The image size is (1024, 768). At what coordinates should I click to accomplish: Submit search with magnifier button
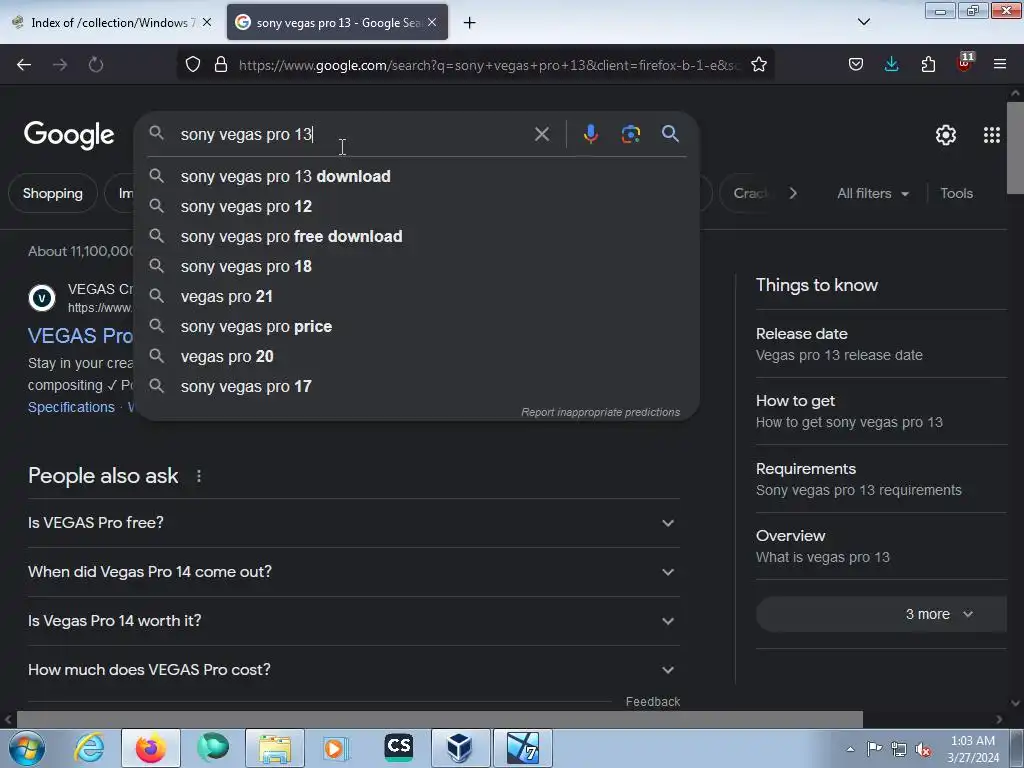click(670, 134)
